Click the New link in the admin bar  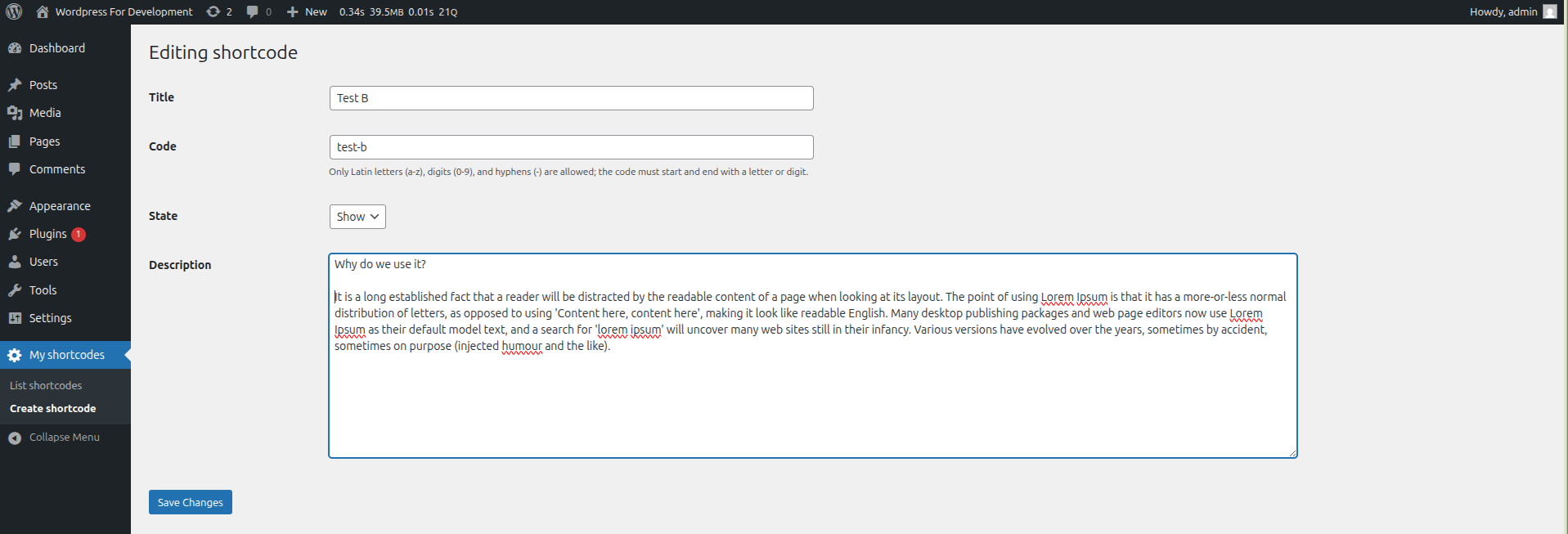(x=316, y=11)
